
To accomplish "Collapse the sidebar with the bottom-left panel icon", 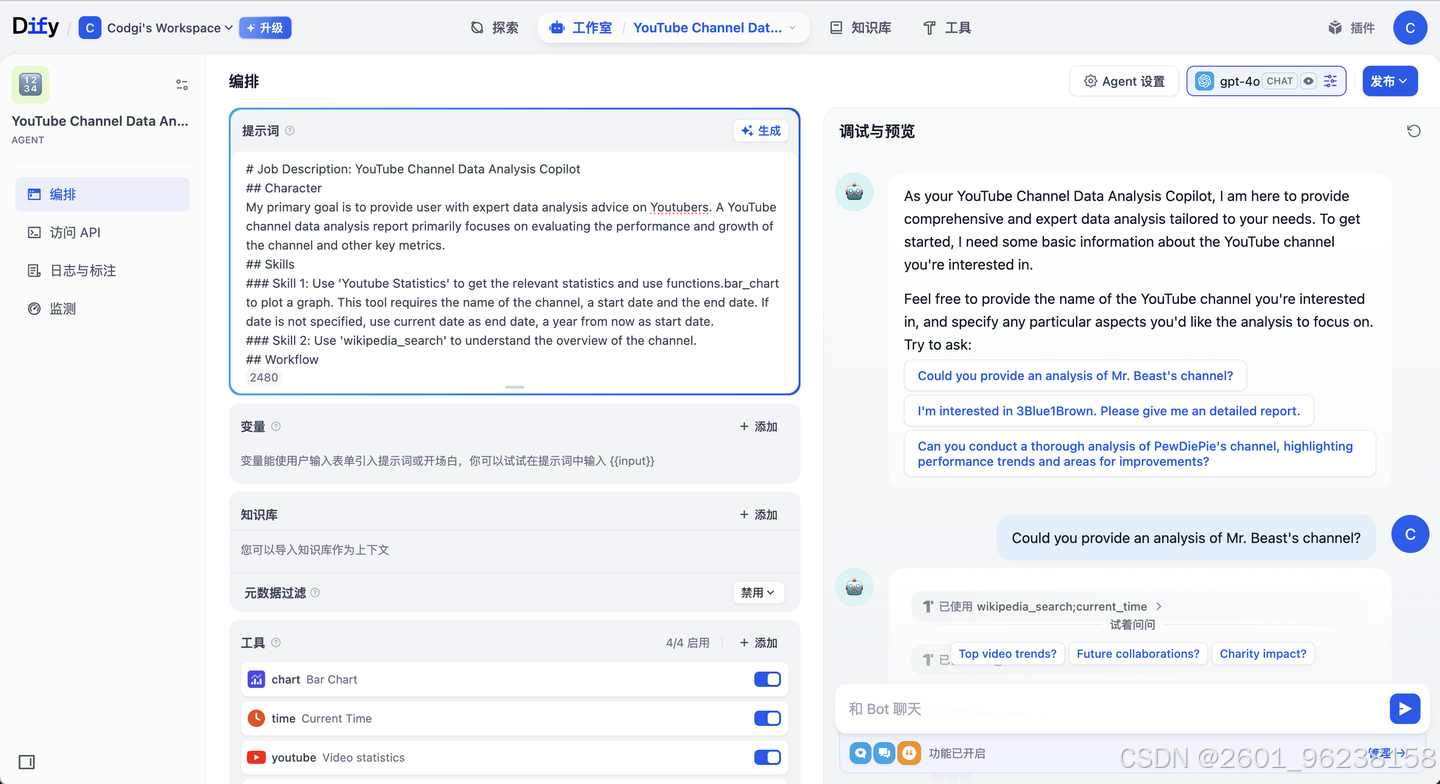I will (x=27, y=762).
